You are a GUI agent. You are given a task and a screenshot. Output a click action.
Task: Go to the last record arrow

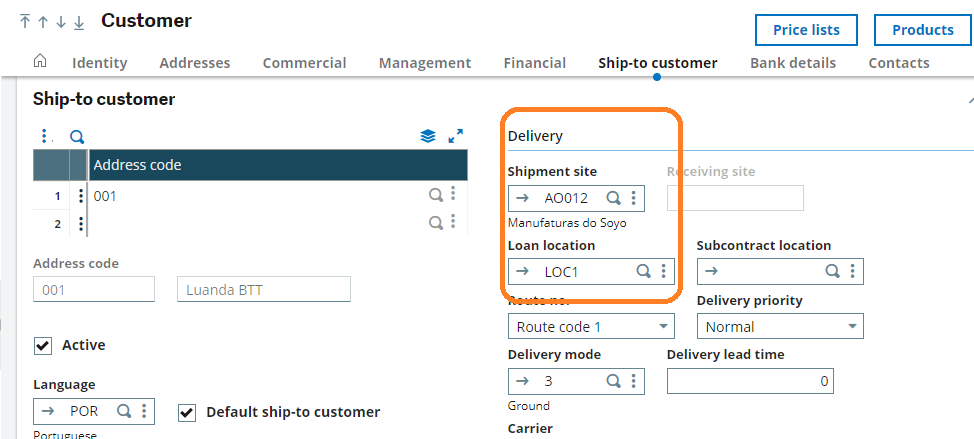point(79,22)
